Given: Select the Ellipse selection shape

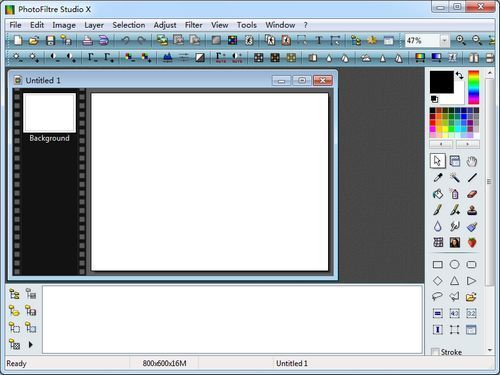Looking at the screenshot, I should click(455, 265).
